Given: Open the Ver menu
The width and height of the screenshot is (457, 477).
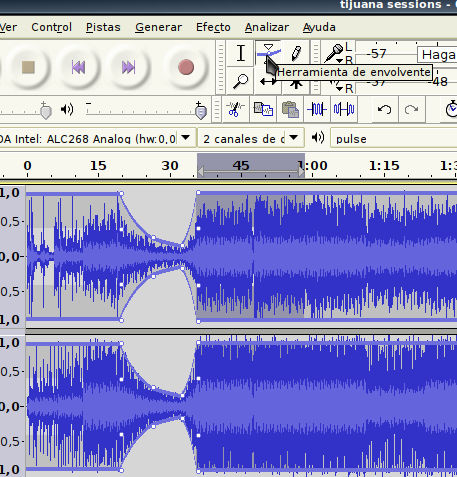Looking at the screenshot, I should point(9,27).
